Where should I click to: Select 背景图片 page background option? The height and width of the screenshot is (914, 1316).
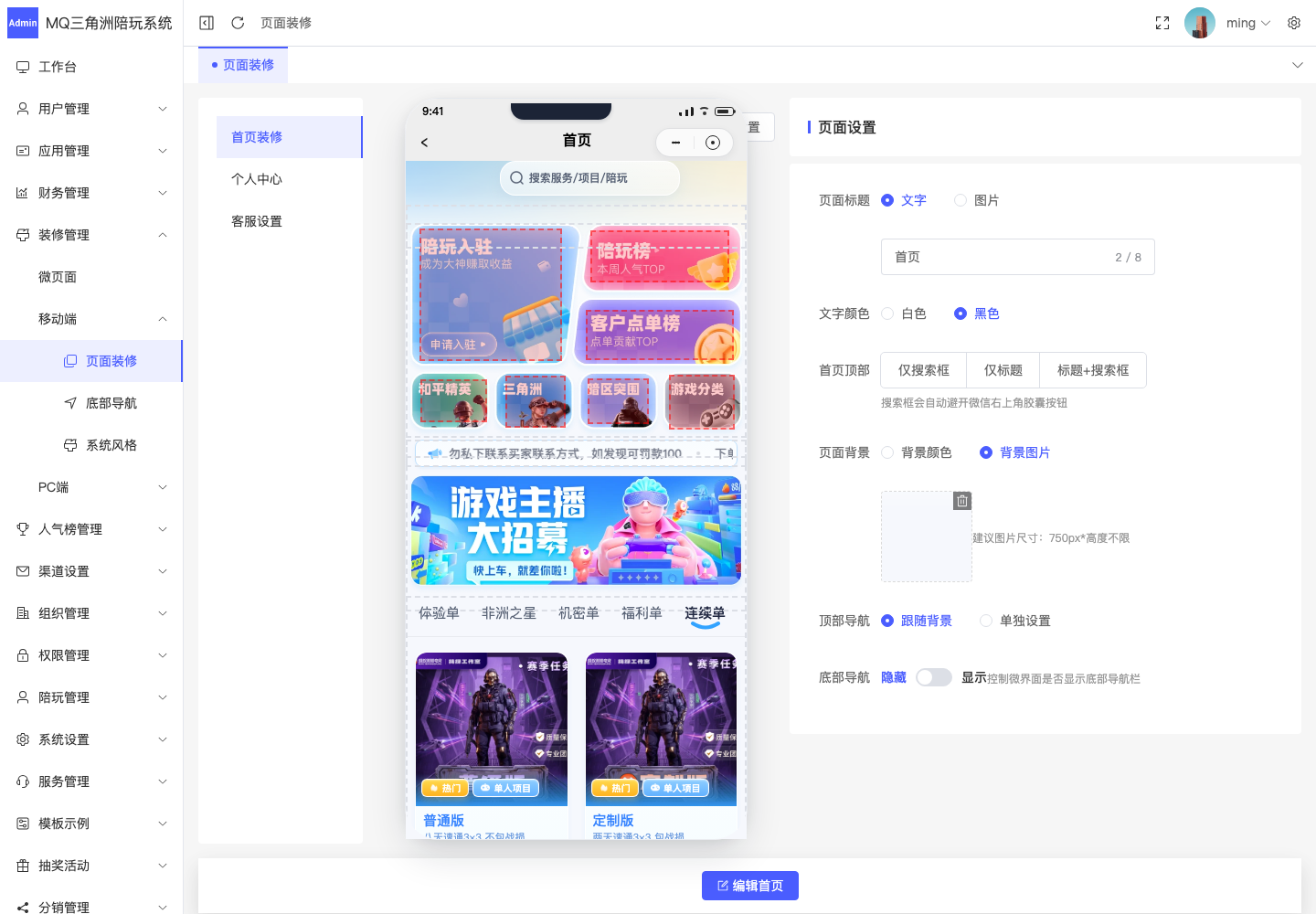(x=1015, y=452)
